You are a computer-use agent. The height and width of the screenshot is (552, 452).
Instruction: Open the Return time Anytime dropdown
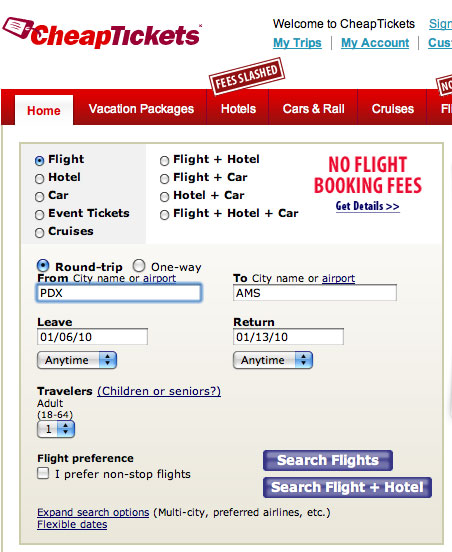[273, 360]
